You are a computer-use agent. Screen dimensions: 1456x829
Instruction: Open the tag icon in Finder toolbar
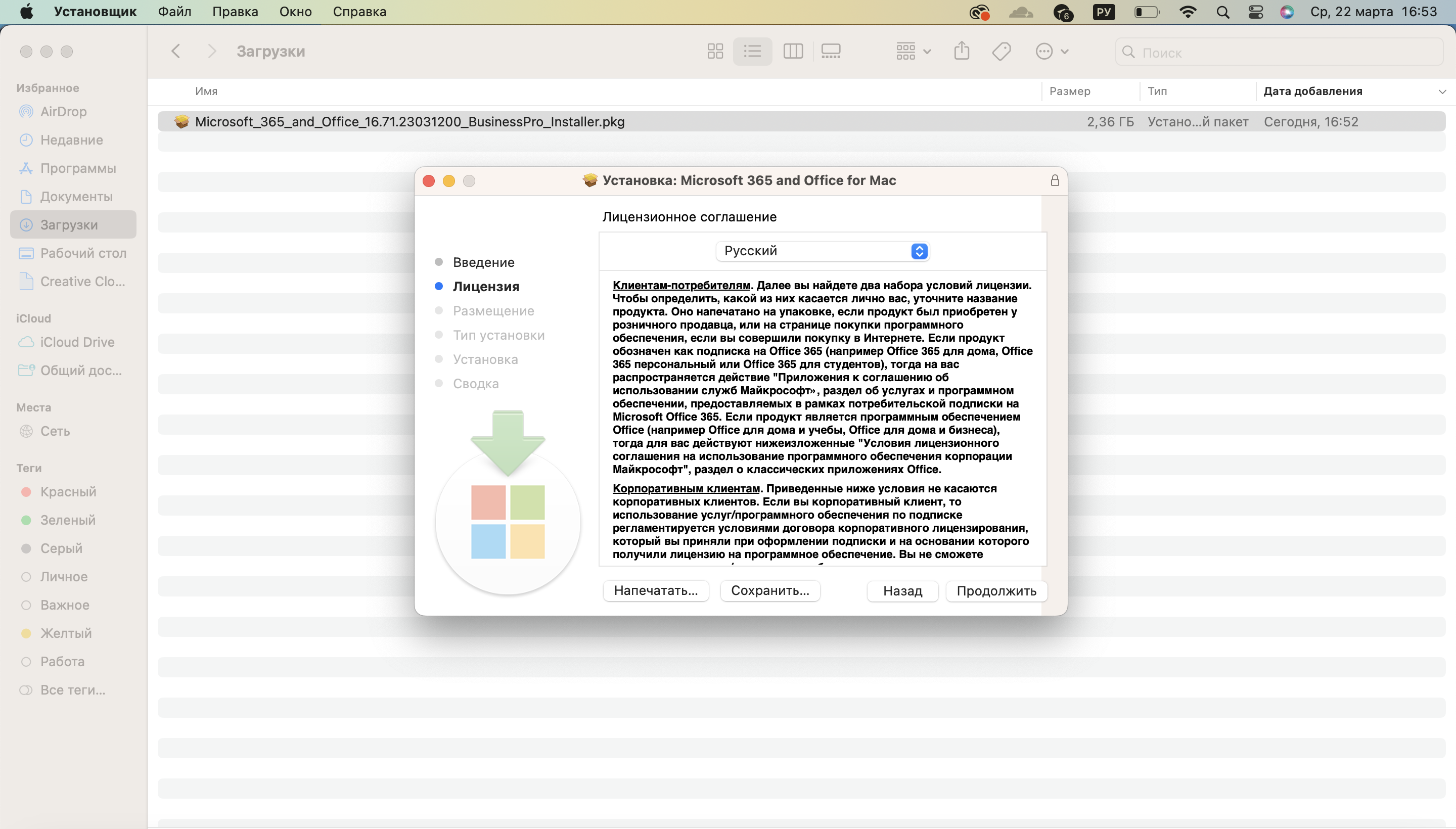point(1001,51)
